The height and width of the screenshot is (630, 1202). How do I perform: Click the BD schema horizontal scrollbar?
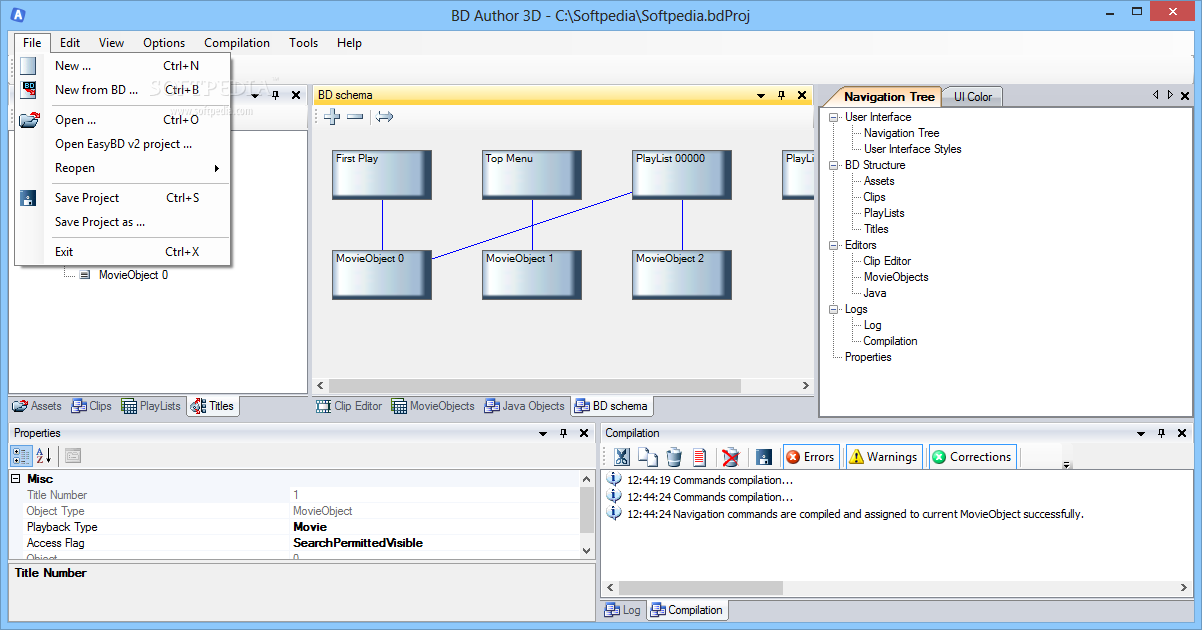click(535, 385)
